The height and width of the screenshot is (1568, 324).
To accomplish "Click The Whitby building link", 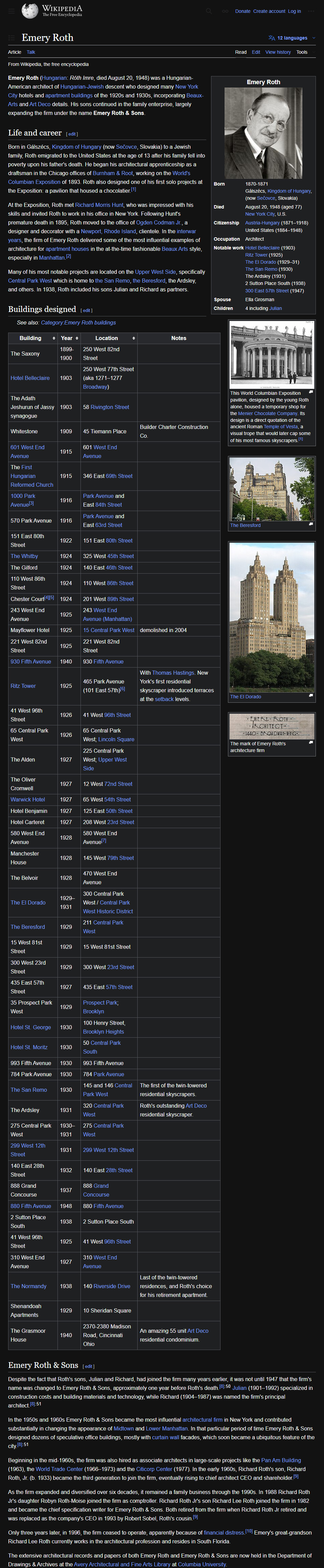I will (24, 556).
